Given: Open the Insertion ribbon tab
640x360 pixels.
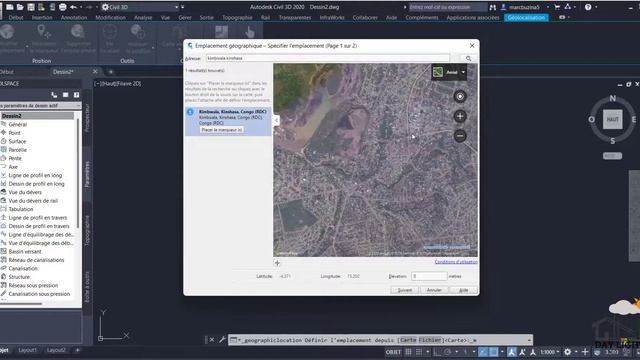Looking at the screenshot, I should 42,18.
